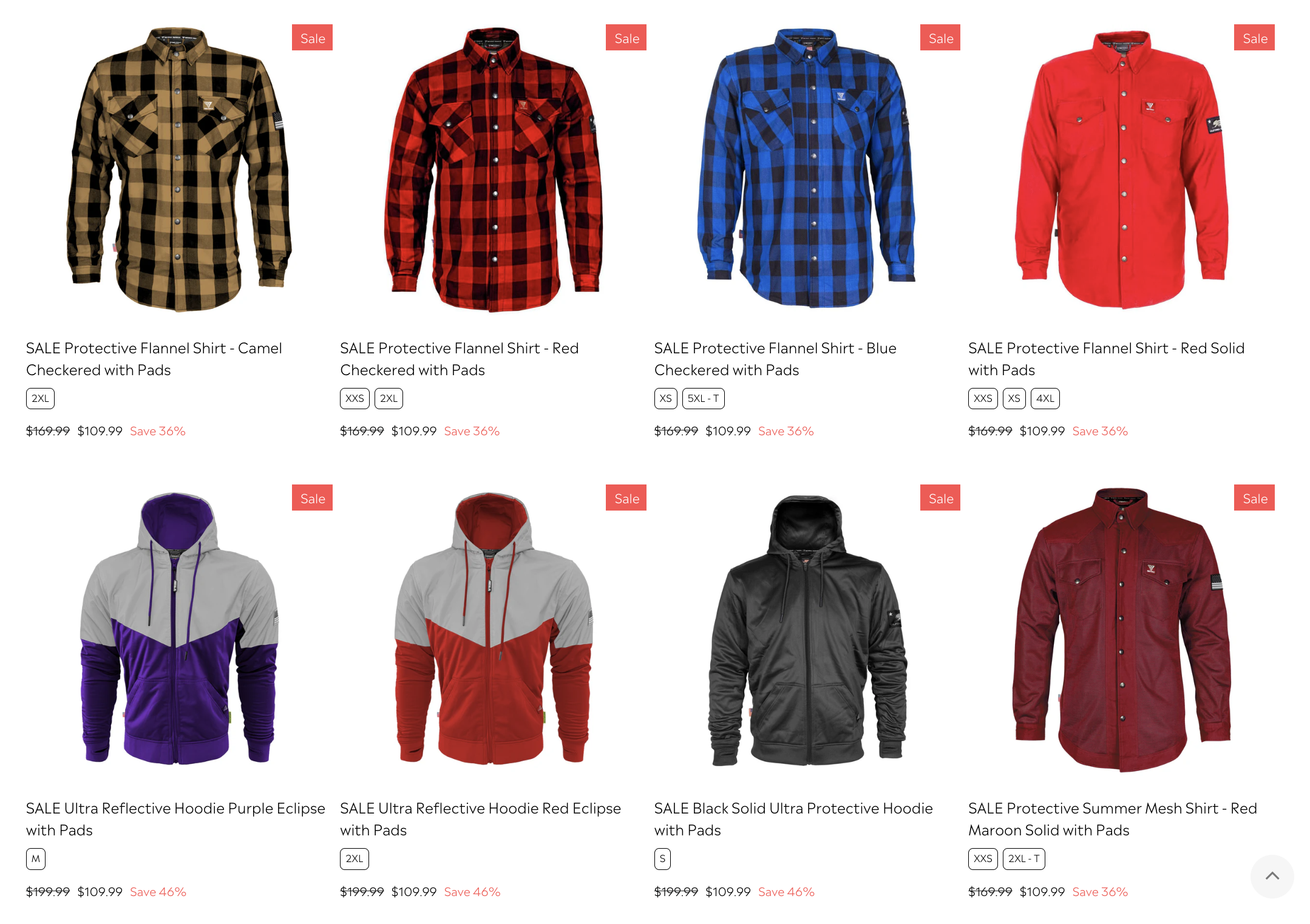Viewport: 1310px width, 924px height.
Task: Open the Red Checkered flannel shirt title link
Action: (459, 359)
